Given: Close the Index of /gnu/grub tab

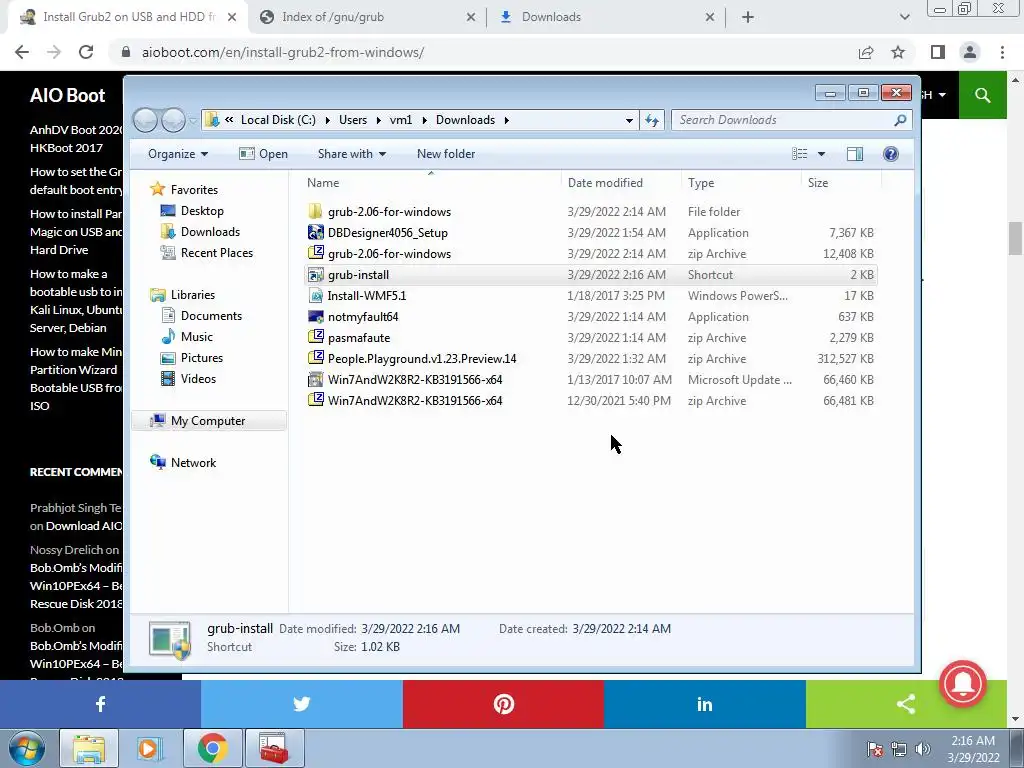Looking at the screenshot, I should click(x=471, y=18).
